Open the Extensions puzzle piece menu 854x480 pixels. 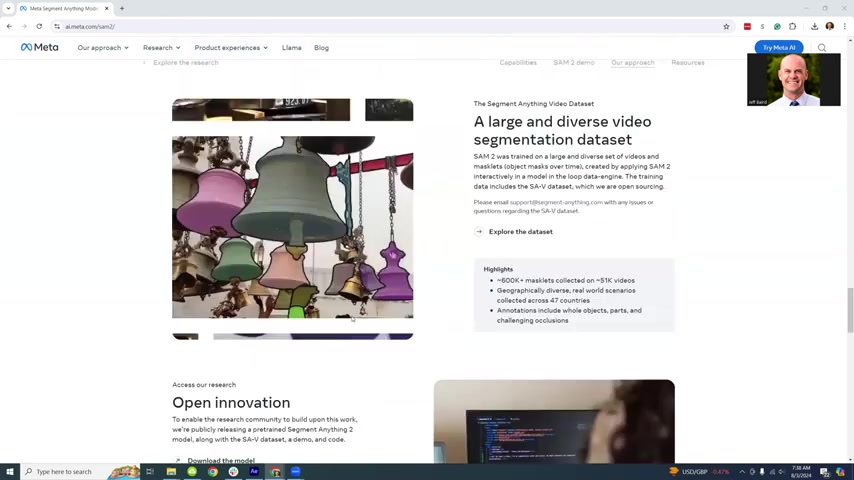point(792,26)
